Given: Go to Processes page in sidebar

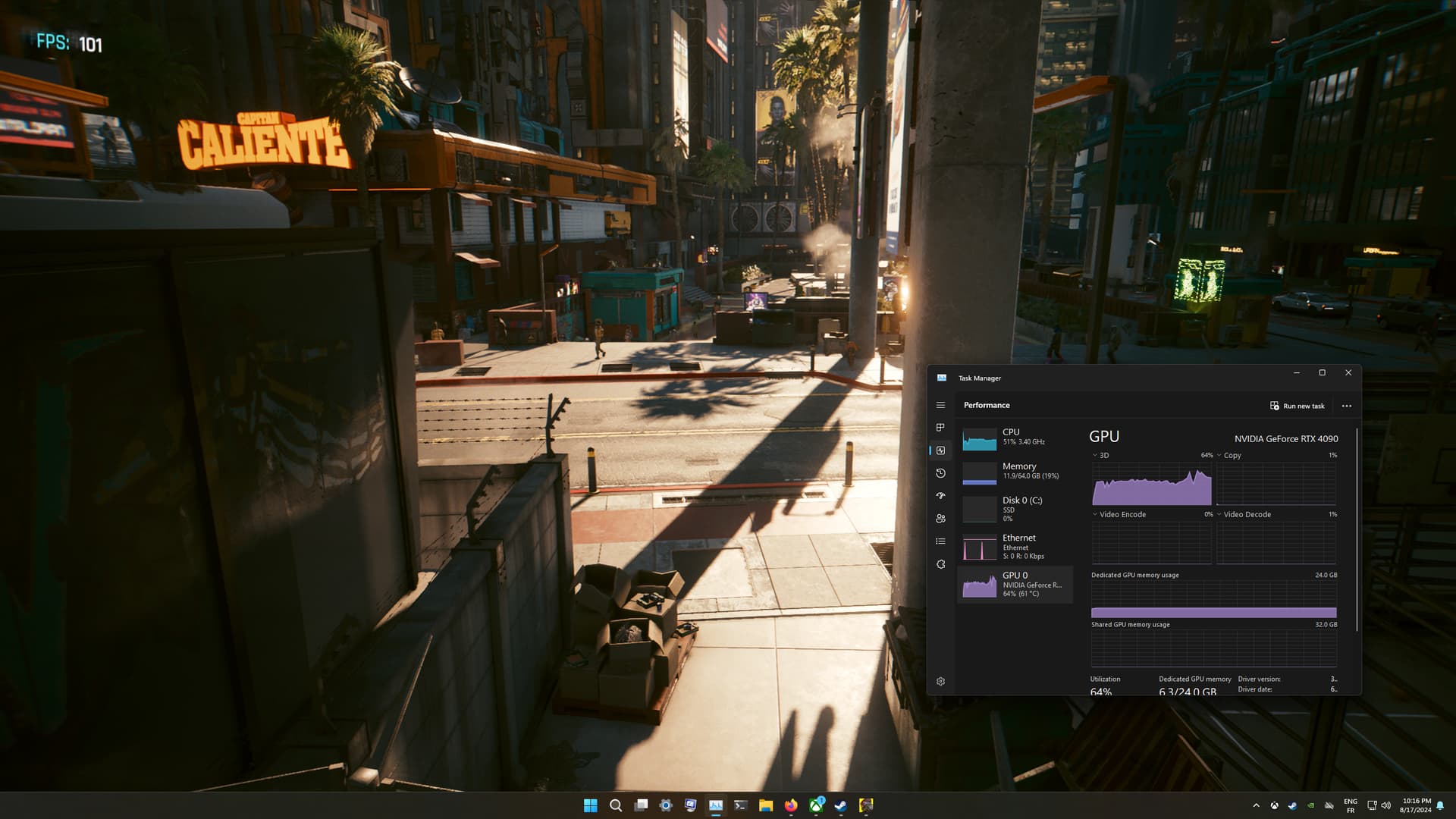Looking at the screenshot, I should pos(940,428).
